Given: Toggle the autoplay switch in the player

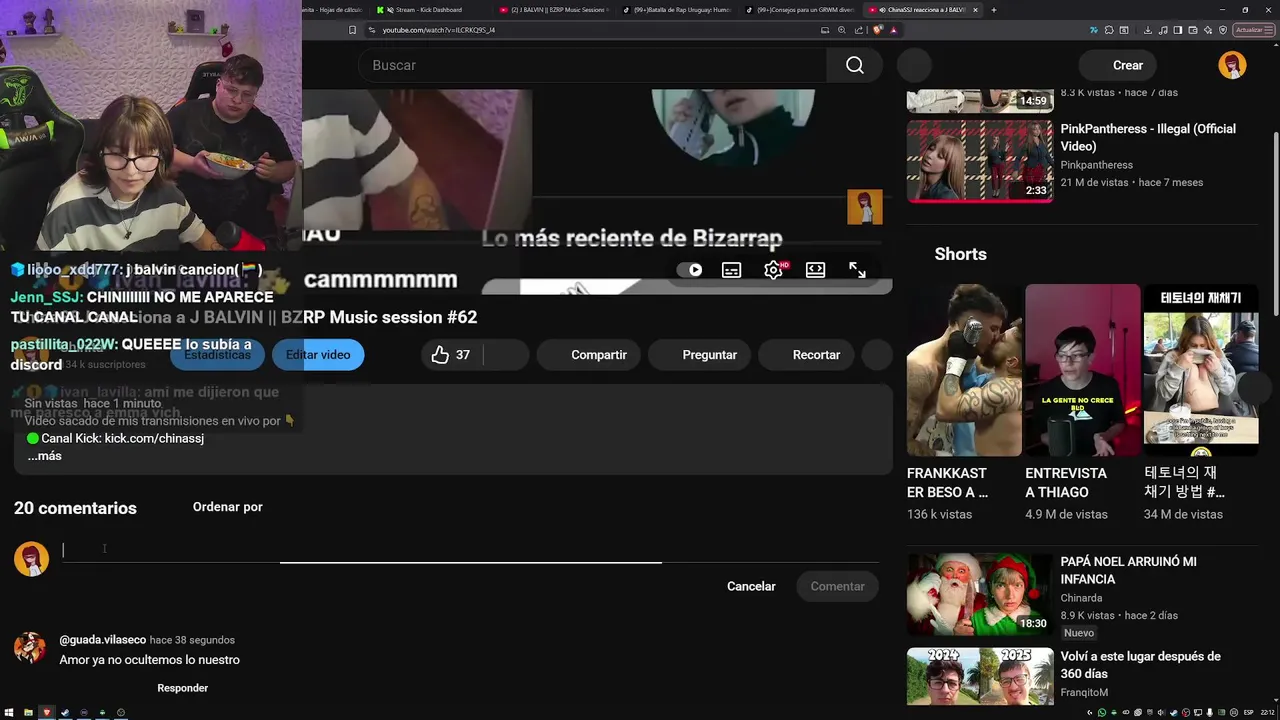Looking at the screenshot, I should (690, 270).
